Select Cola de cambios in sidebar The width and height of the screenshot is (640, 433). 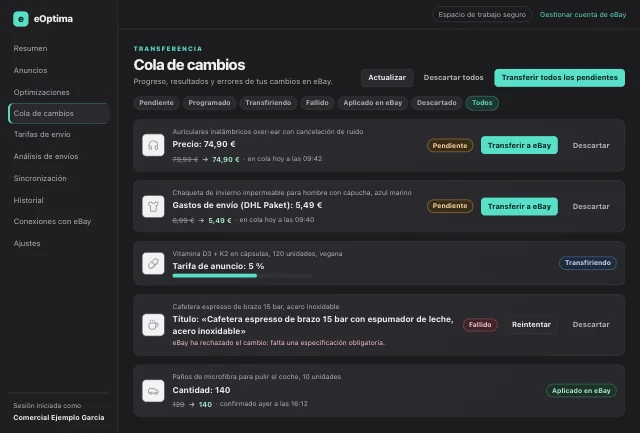click(x=58, y=113)
